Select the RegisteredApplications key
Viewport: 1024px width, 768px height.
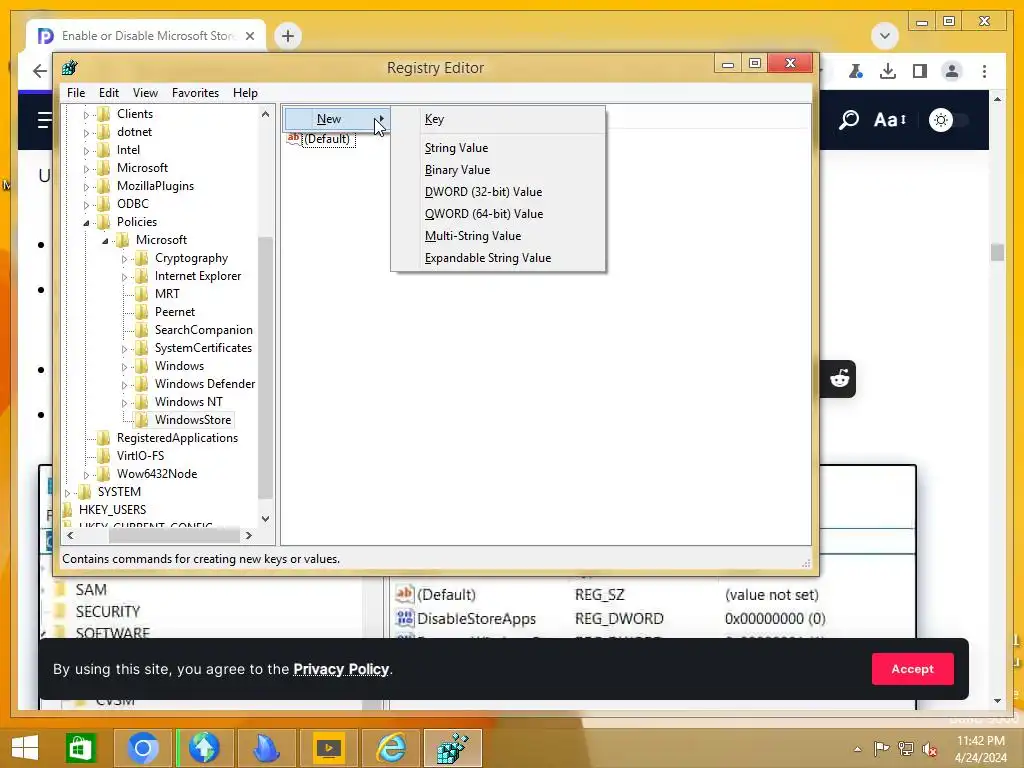177,438
